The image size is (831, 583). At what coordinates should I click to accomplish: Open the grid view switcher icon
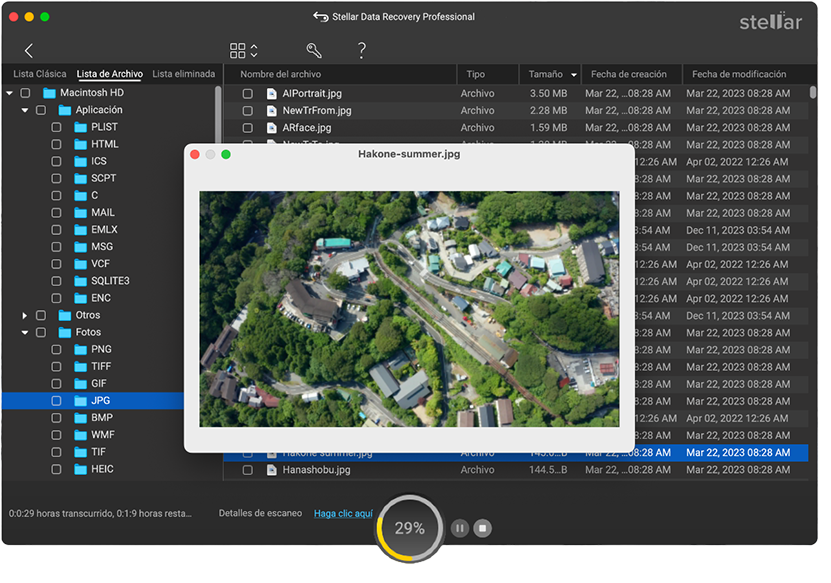click(243, 51)
